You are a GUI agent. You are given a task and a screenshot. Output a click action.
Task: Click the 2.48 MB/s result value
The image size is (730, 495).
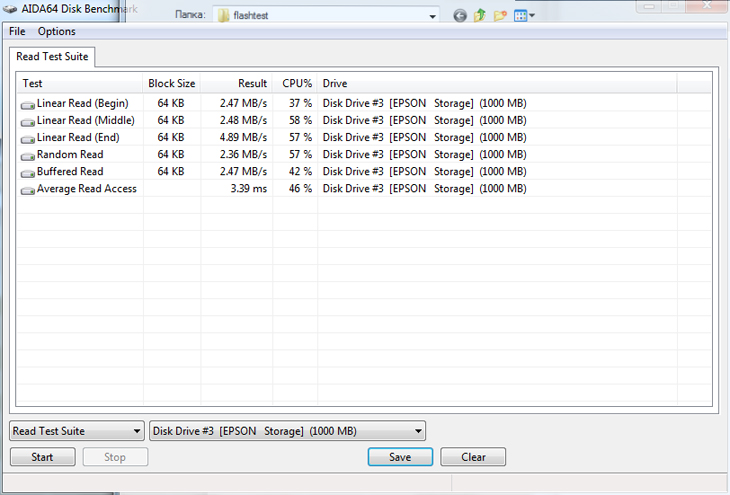click(243, 120)
